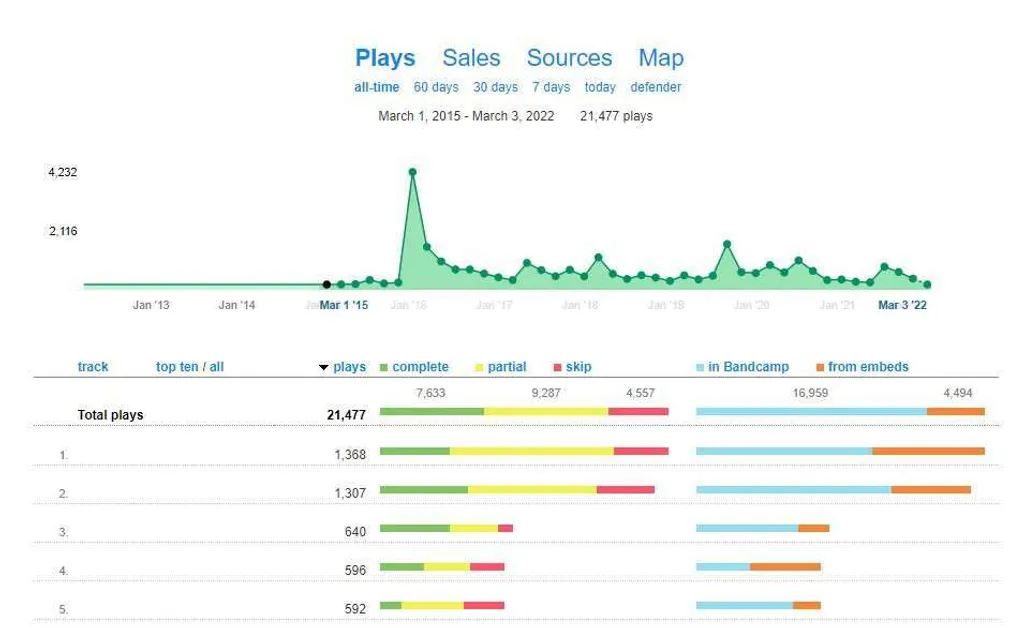
Task: Show today's play stats
Action: tap(601, 87)
